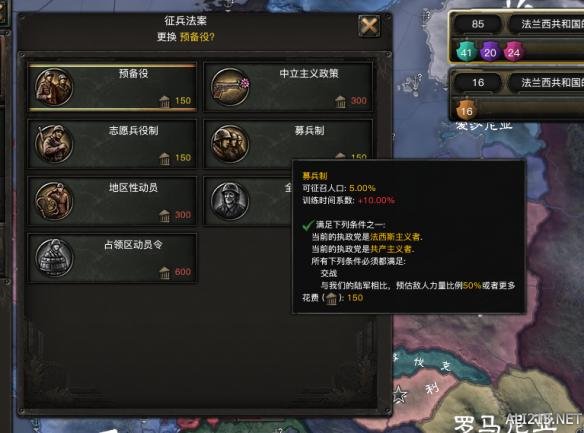Open the army group numbered 16
The width and height of the screenshot is (584, 433).
pyautogui.click(x=478, y=82)
